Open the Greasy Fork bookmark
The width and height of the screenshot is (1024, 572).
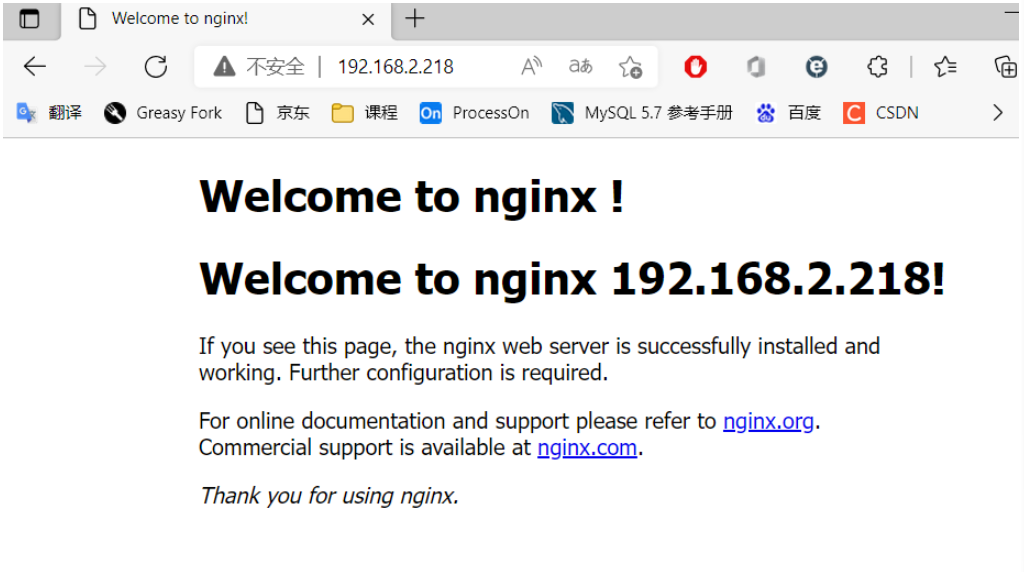pos(163,113)
